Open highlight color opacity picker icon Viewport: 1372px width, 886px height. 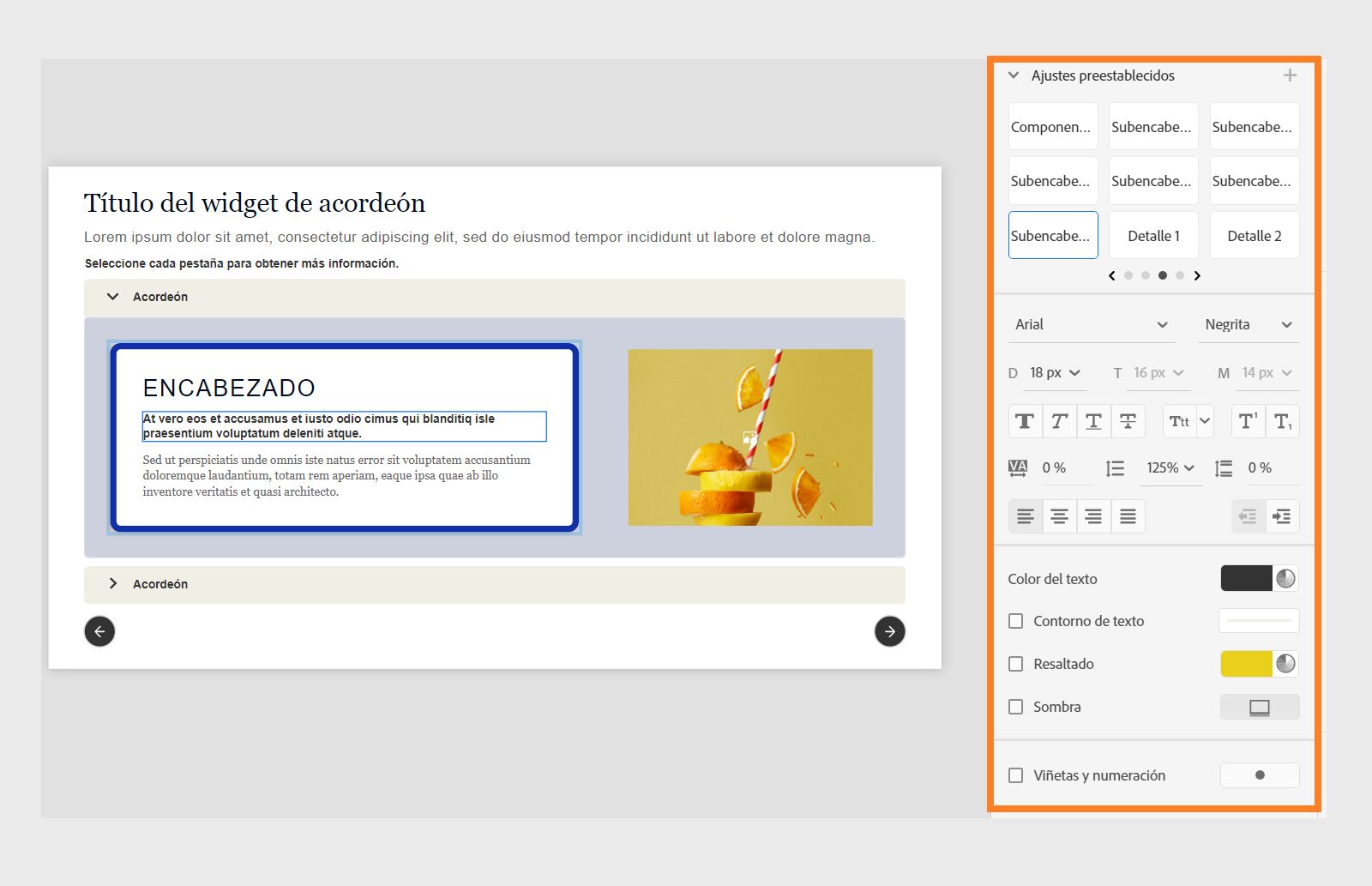coord(1285,664)
